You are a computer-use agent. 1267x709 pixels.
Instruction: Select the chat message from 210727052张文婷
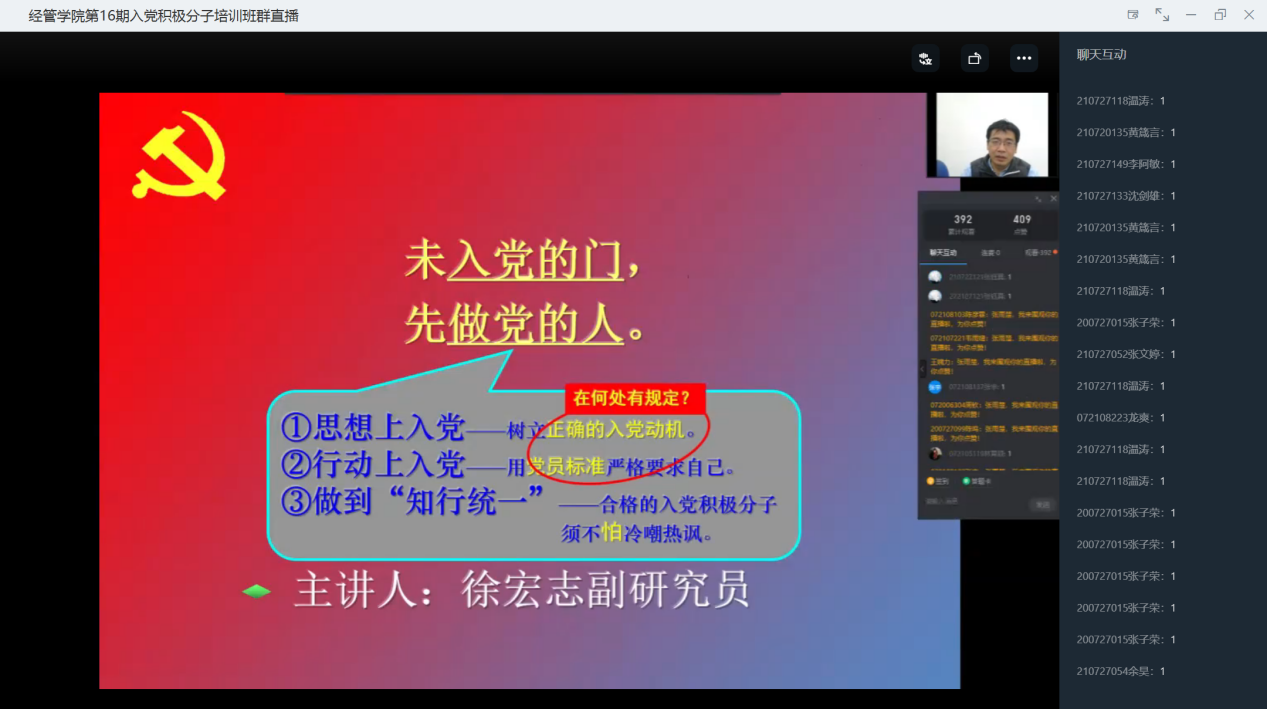point(1126,354)
